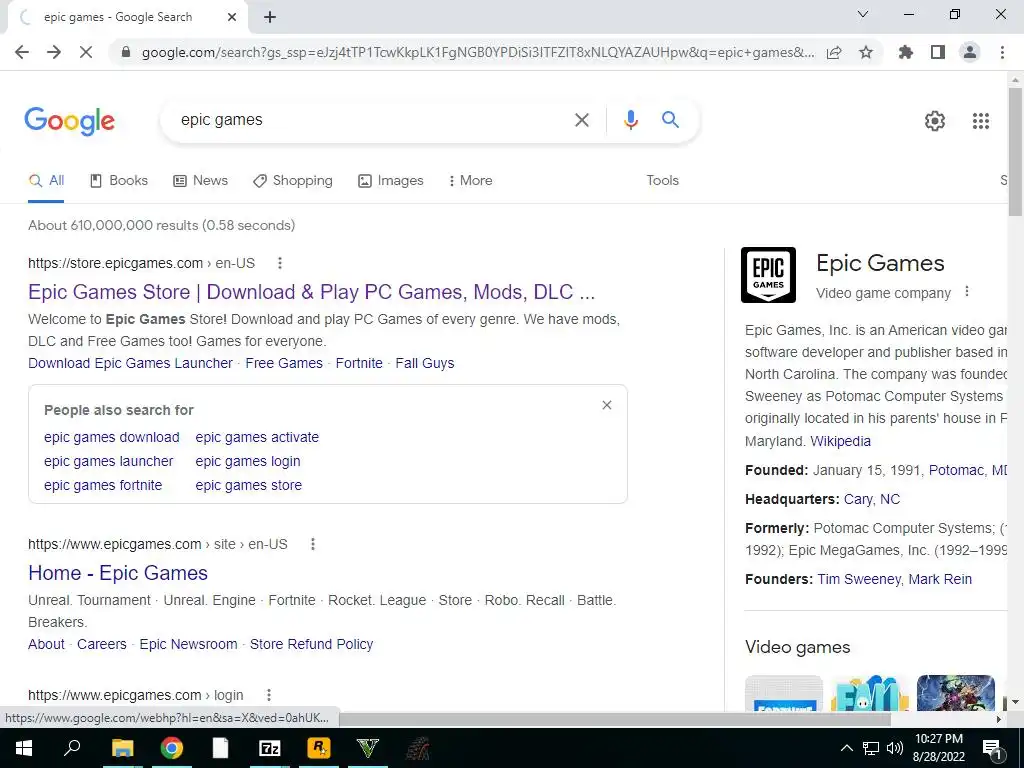Open Google quick settings gear

pos(935,121)
